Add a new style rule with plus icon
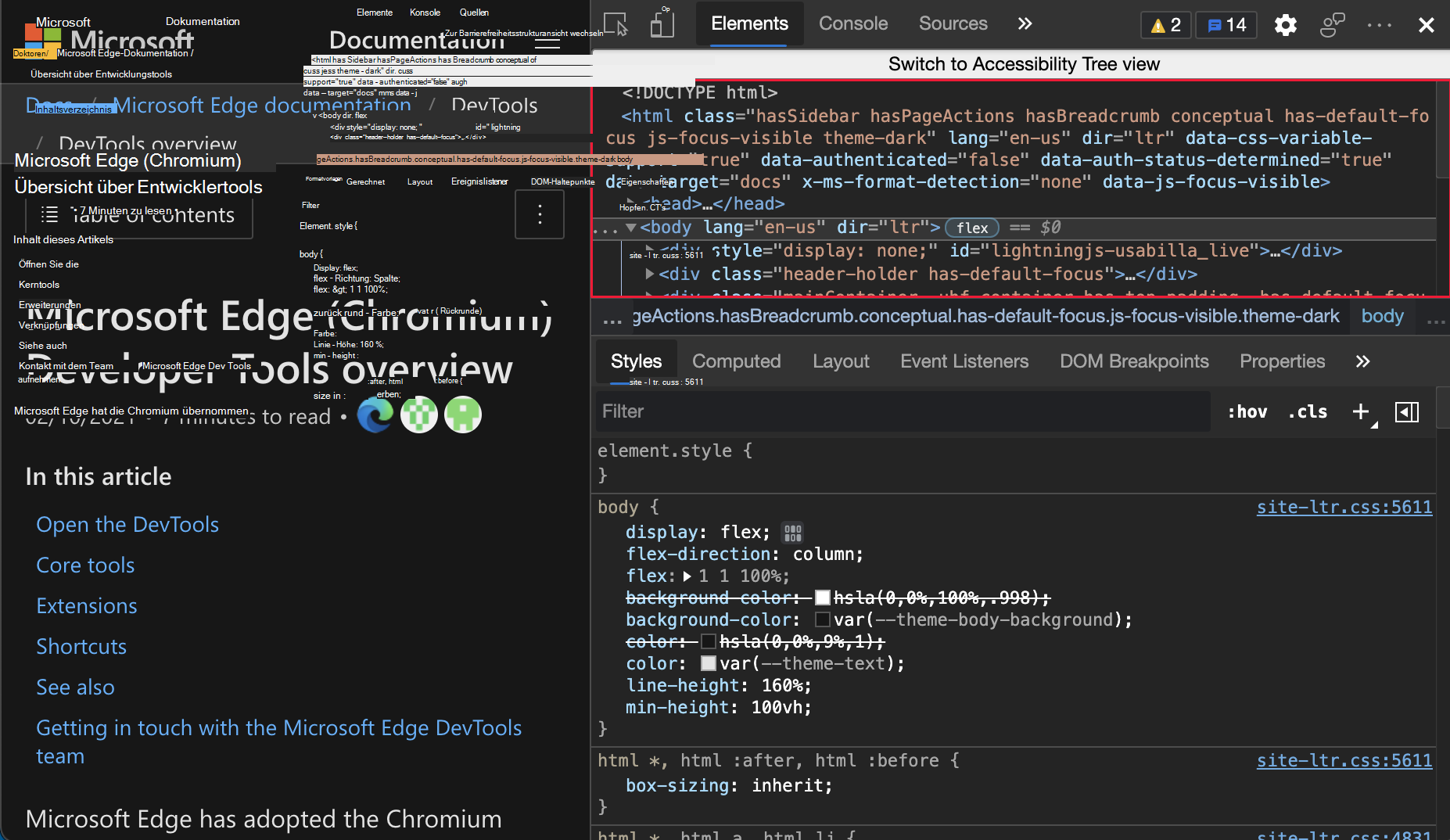Image resolution: width=1450 pixels, height=840 pixels. (x=1362, y=411)
